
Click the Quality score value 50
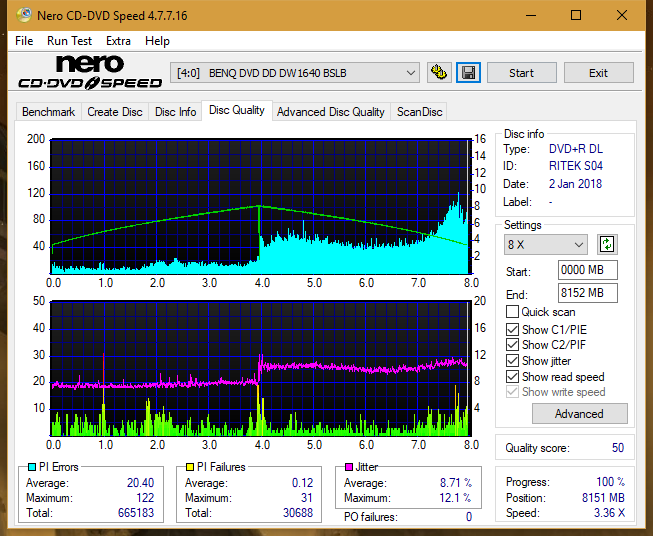[x=618, y=448]
